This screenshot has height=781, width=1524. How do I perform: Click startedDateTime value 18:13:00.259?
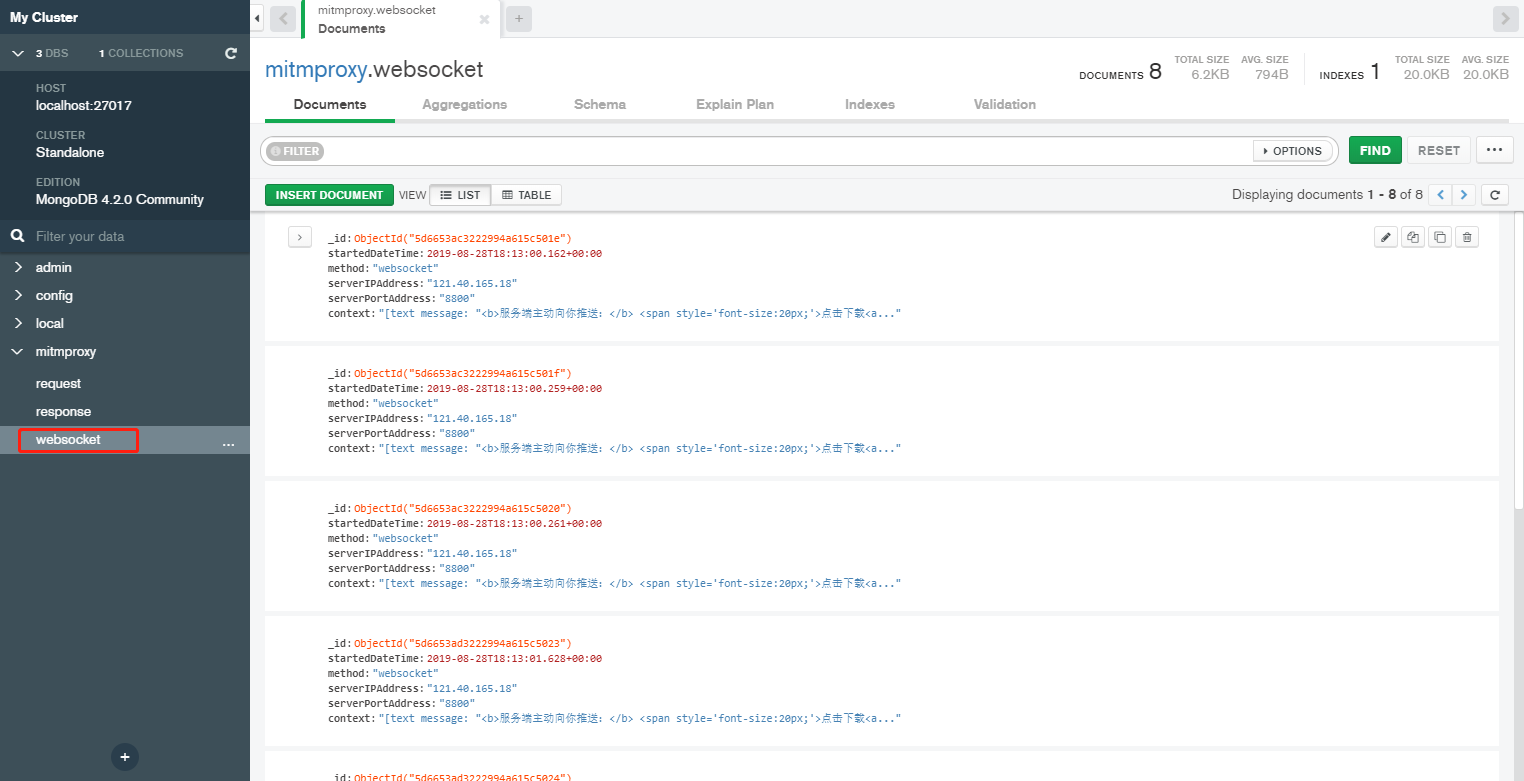pyautogui.click(x=514, y=388)
